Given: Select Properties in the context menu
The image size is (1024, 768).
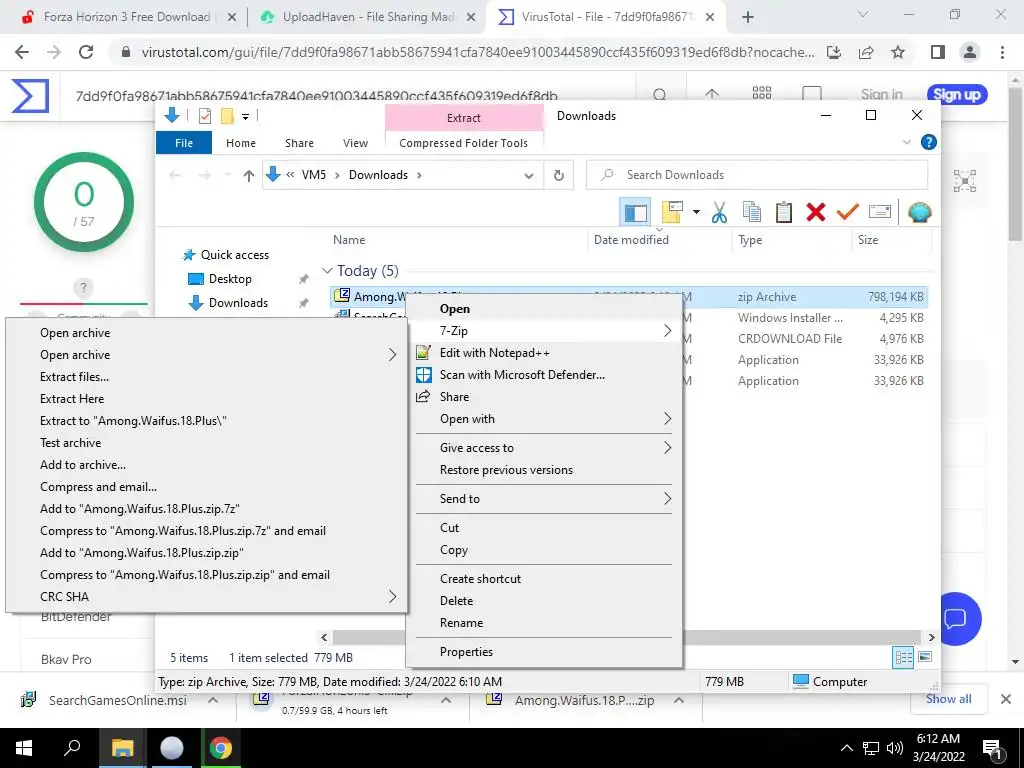Looking at the screenshot, I should 543,652.
